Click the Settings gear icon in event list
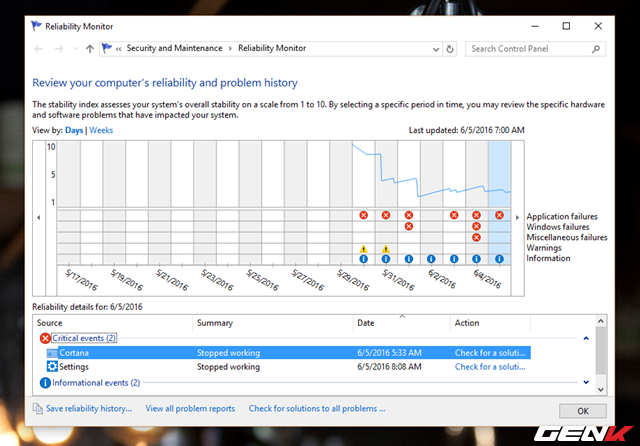Viewport: 640px width, 446px height. [52, 367]
